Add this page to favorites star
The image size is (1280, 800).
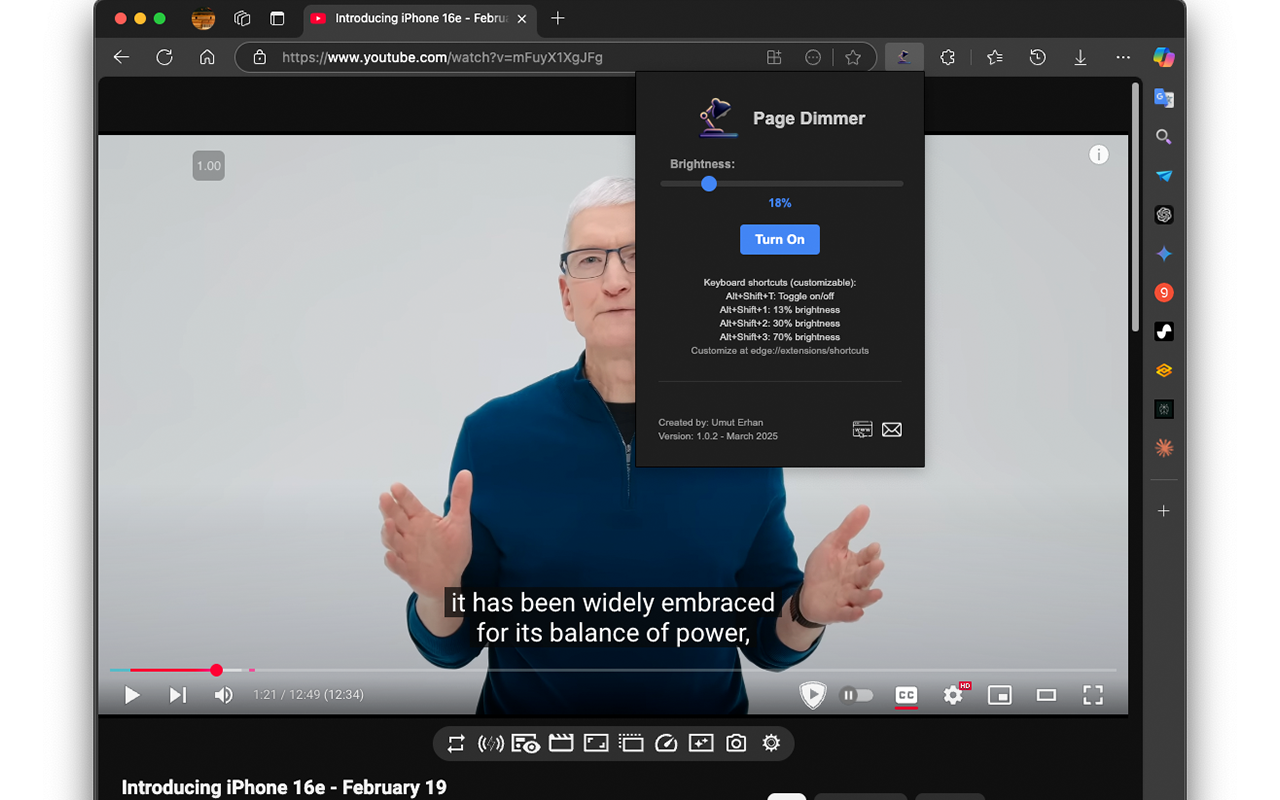pos(853,57)
